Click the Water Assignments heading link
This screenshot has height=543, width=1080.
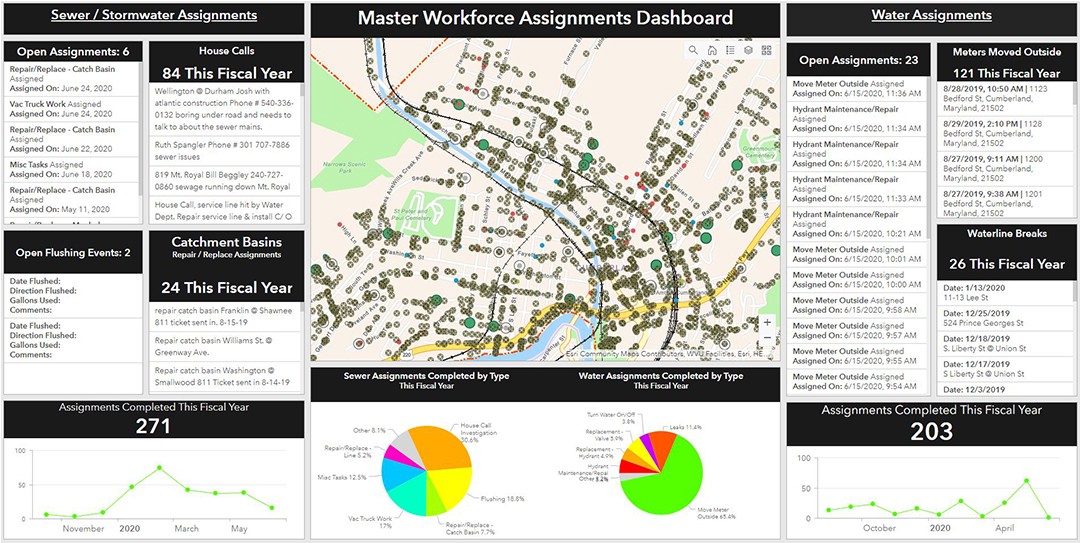coord(931,14)
